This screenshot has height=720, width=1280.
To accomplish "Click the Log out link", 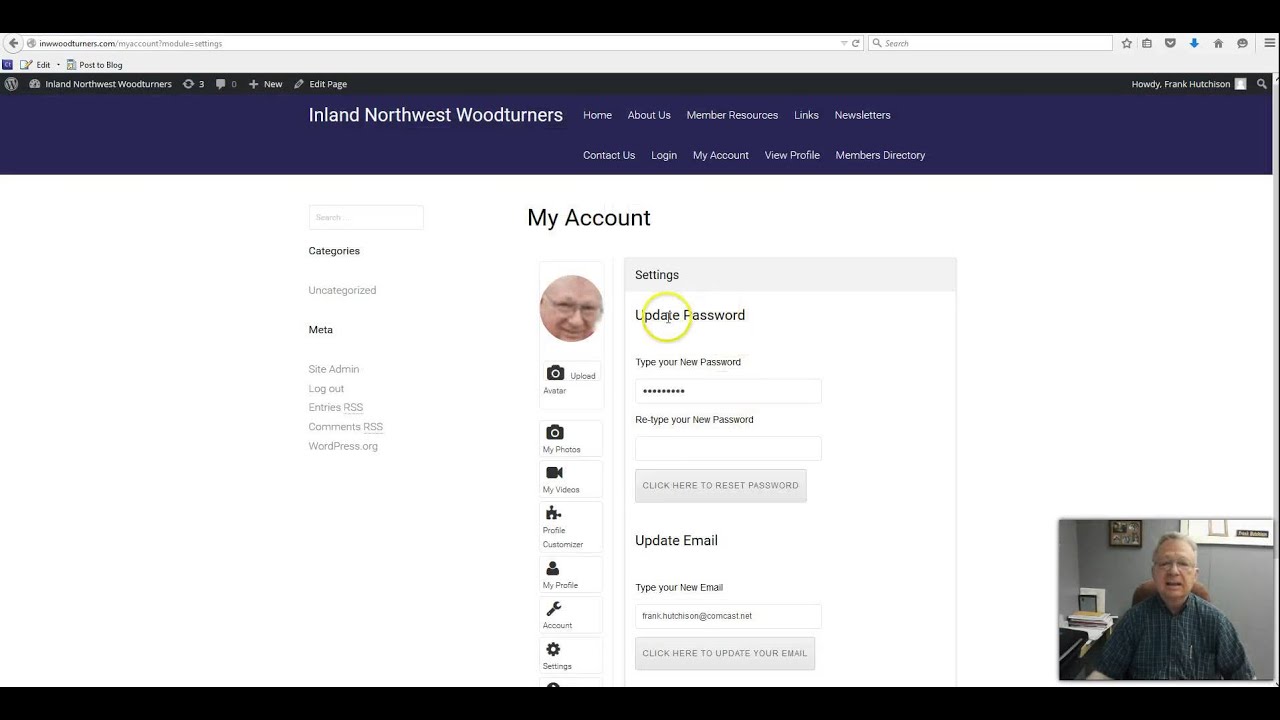I will coord(326,388).
